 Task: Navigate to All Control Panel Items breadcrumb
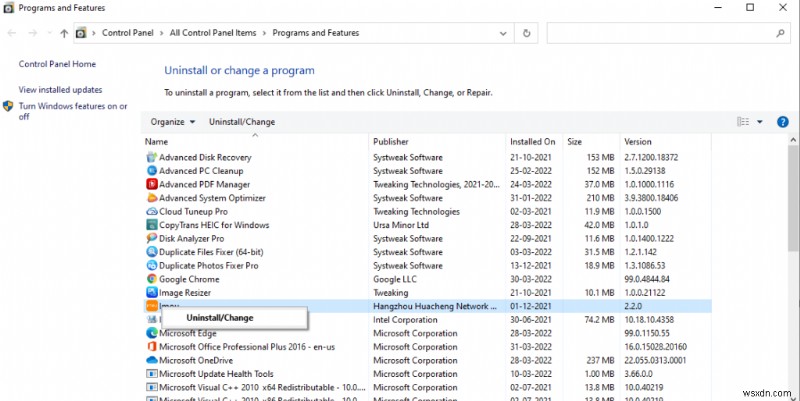pos(220,33)
